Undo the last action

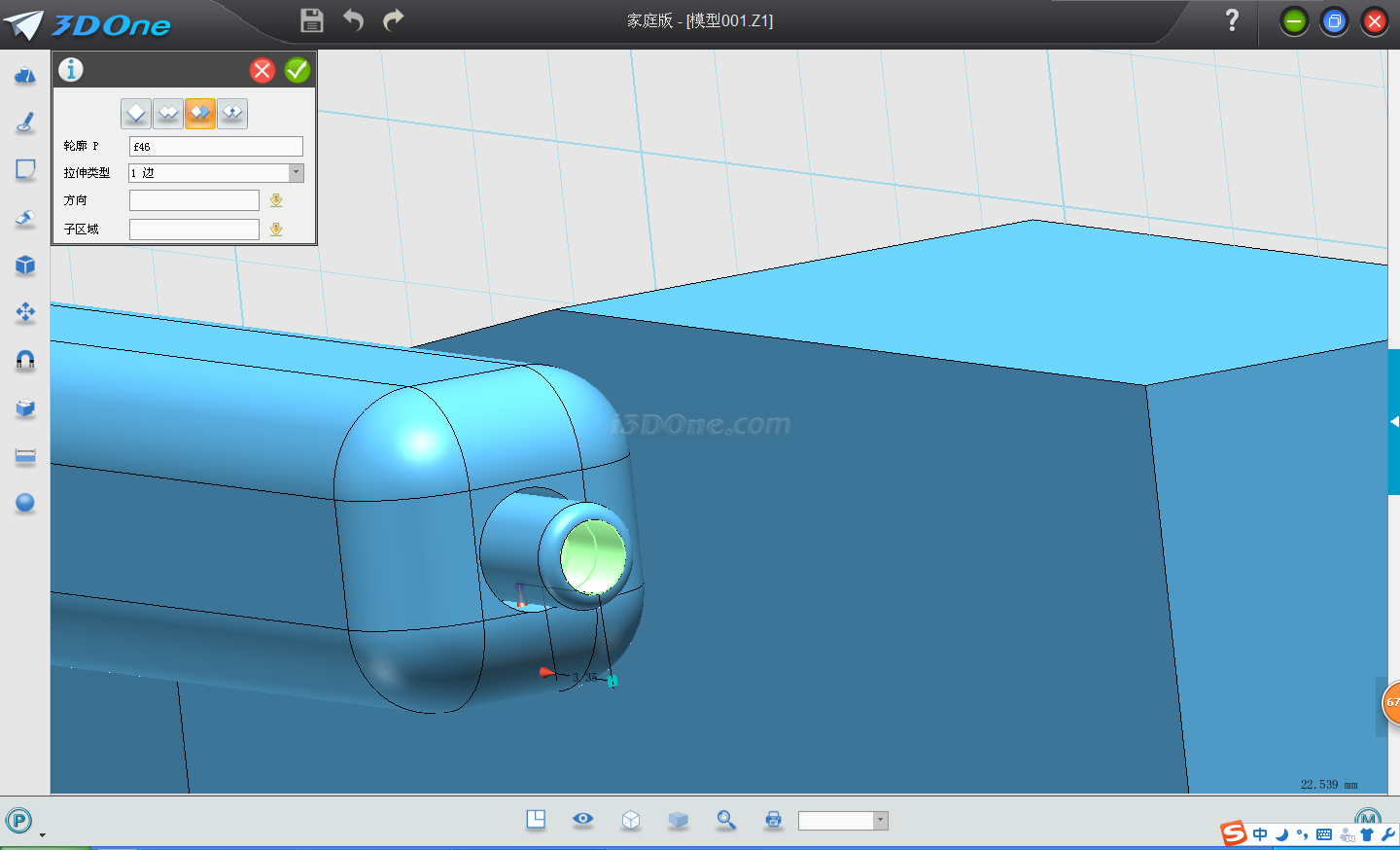coord(353,20)
